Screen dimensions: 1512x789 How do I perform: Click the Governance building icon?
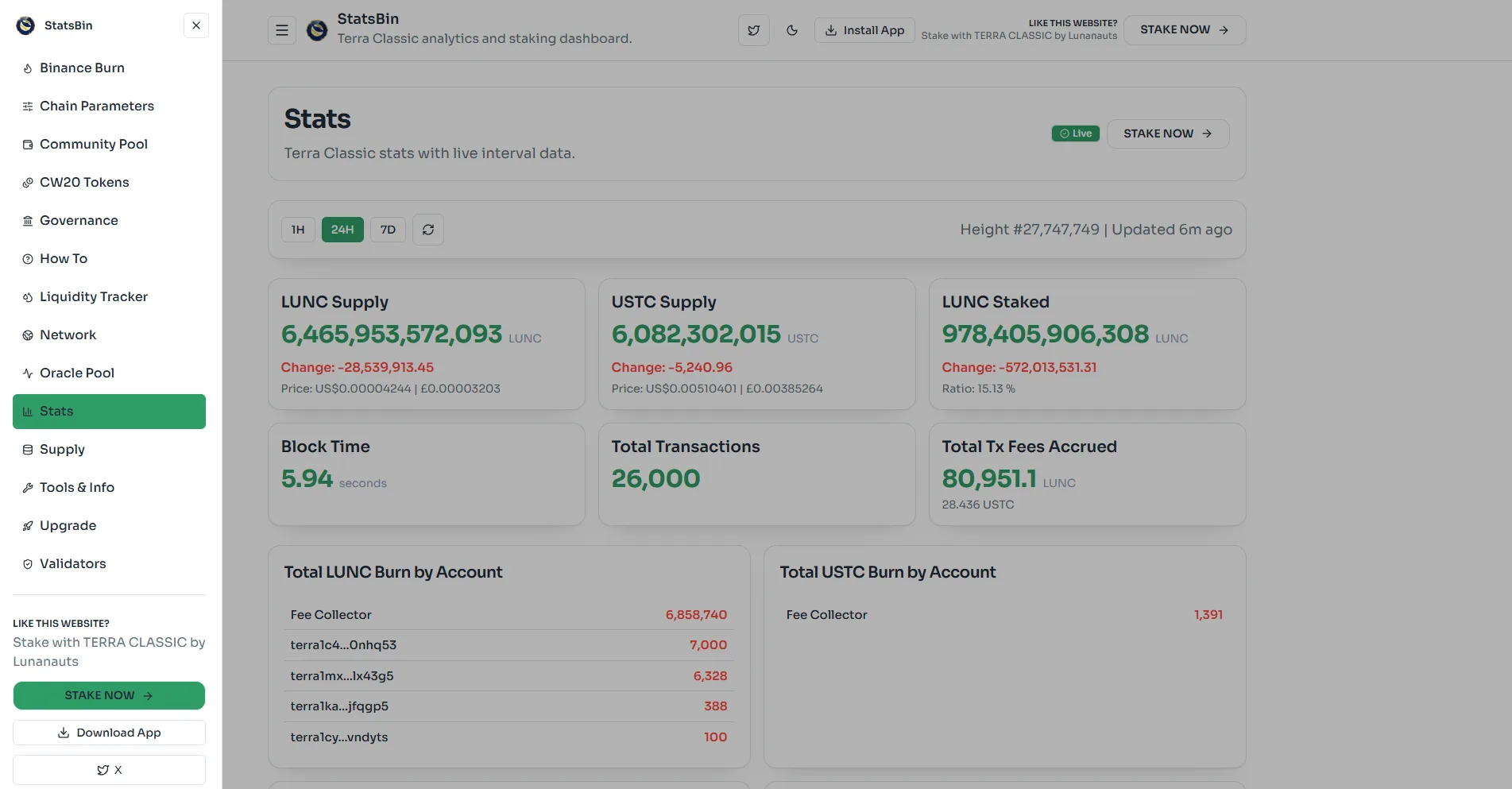pyautogui.click(x=28, y=221)
